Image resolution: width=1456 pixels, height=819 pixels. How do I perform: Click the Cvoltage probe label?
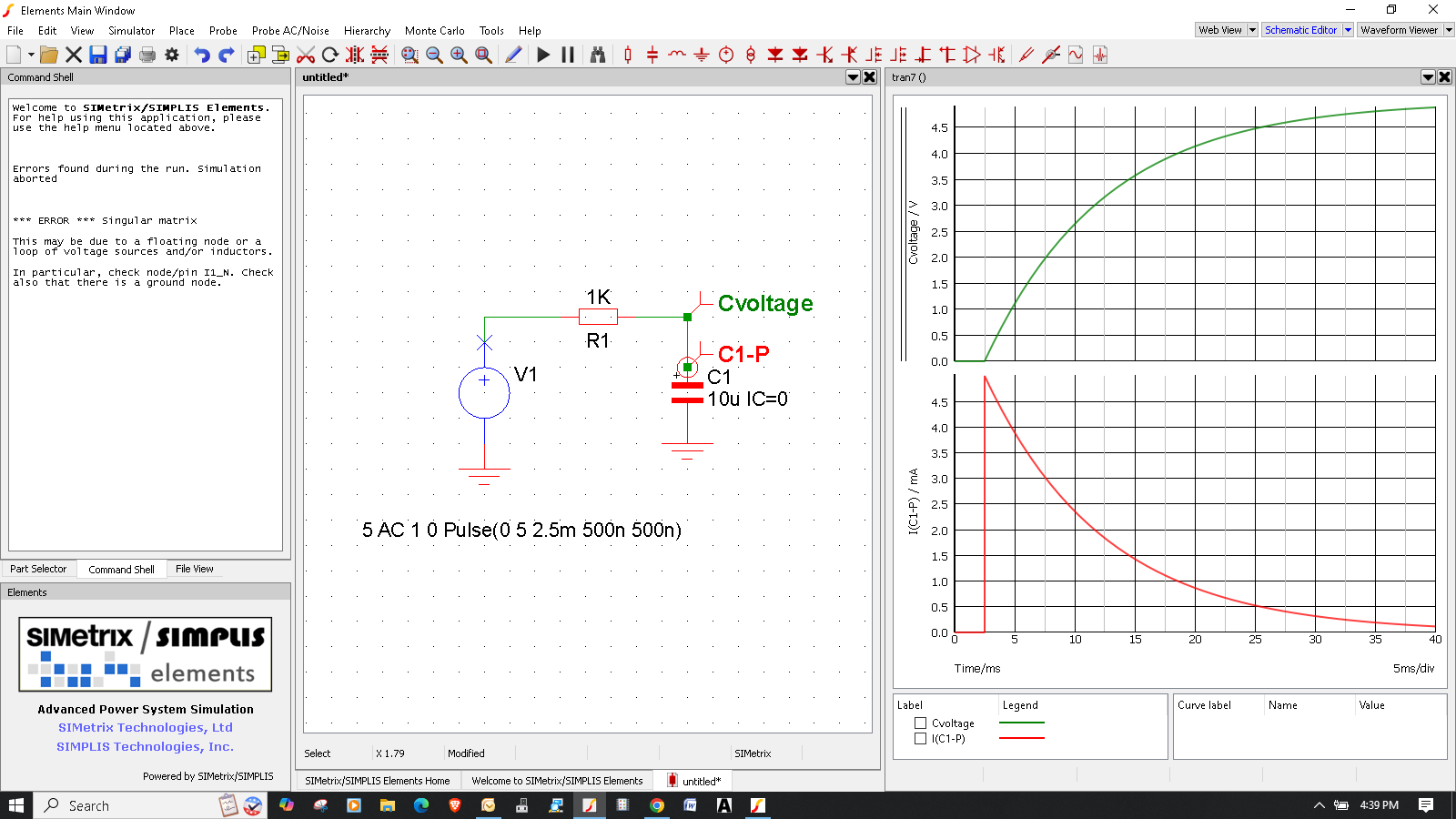(765, 303)
